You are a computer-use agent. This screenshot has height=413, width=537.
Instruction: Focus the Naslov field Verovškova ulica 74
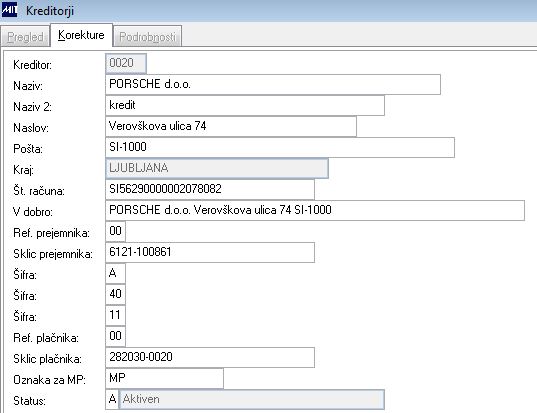coord(231,126)
